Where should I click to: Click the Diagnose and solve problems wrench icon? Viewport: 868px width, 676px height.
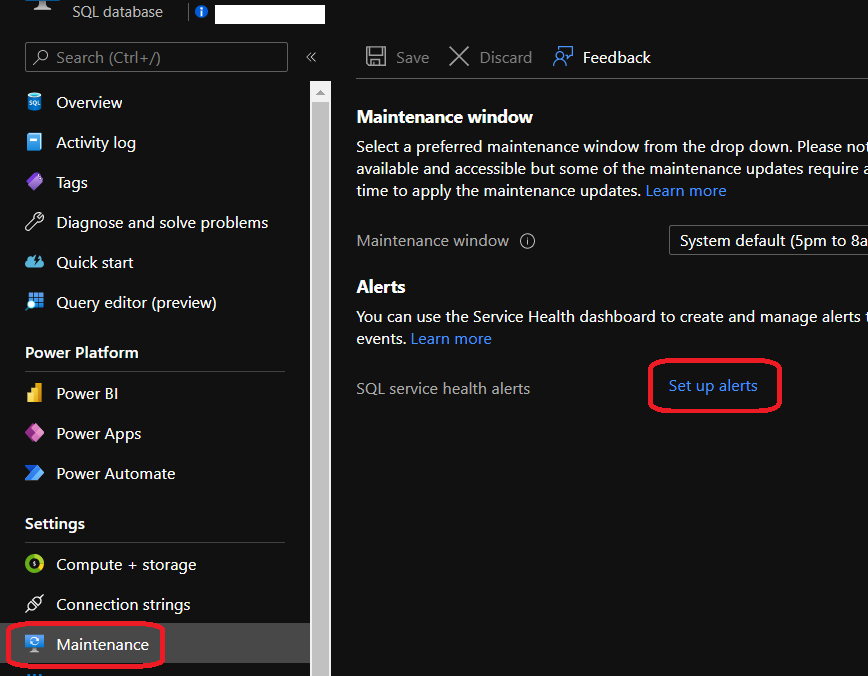(35, 223)
